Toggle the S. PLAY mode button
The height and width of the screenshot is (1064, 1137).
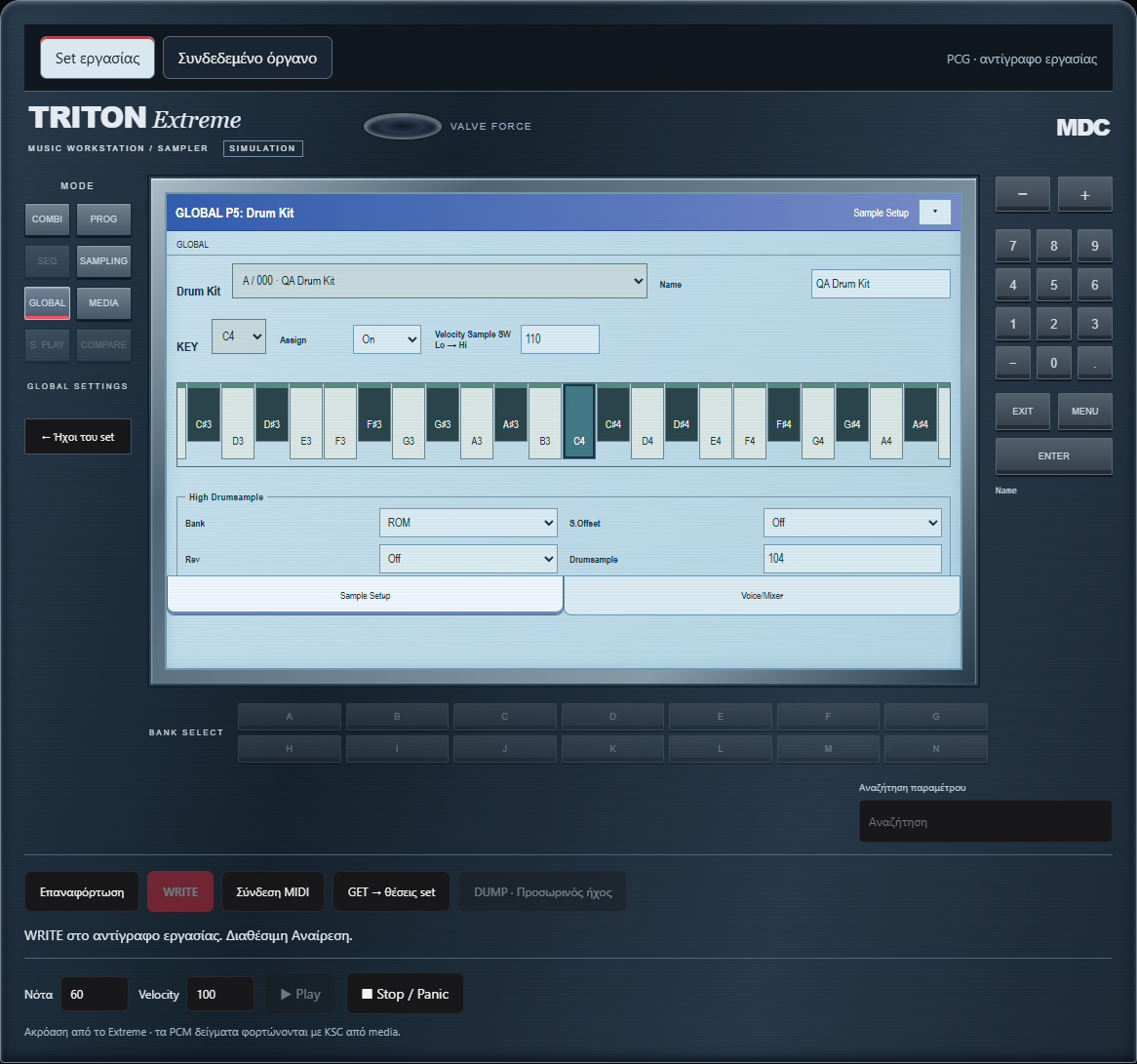click(x=47, y=345)
